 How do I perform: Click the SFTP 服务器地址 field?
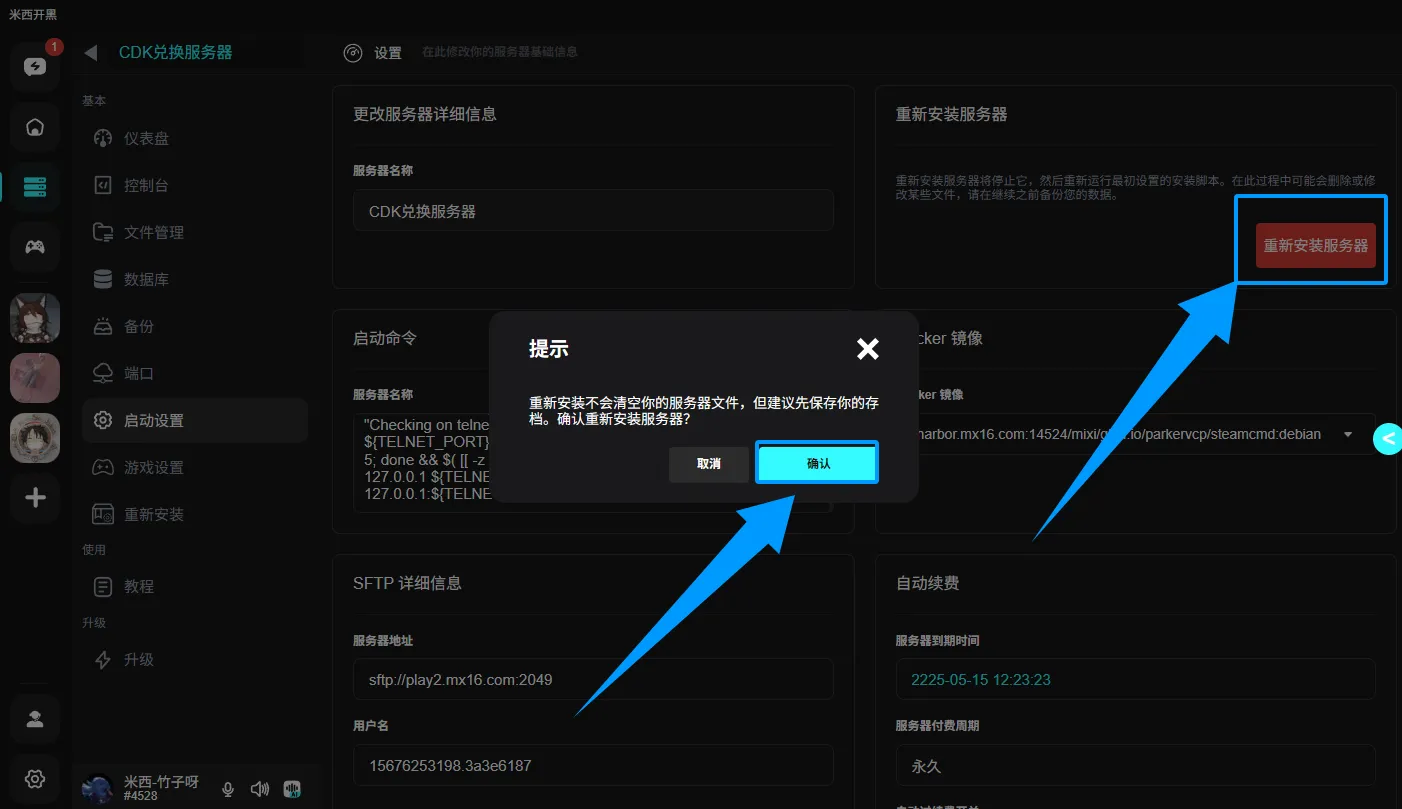pyautogui.click(x=593, y=679)
